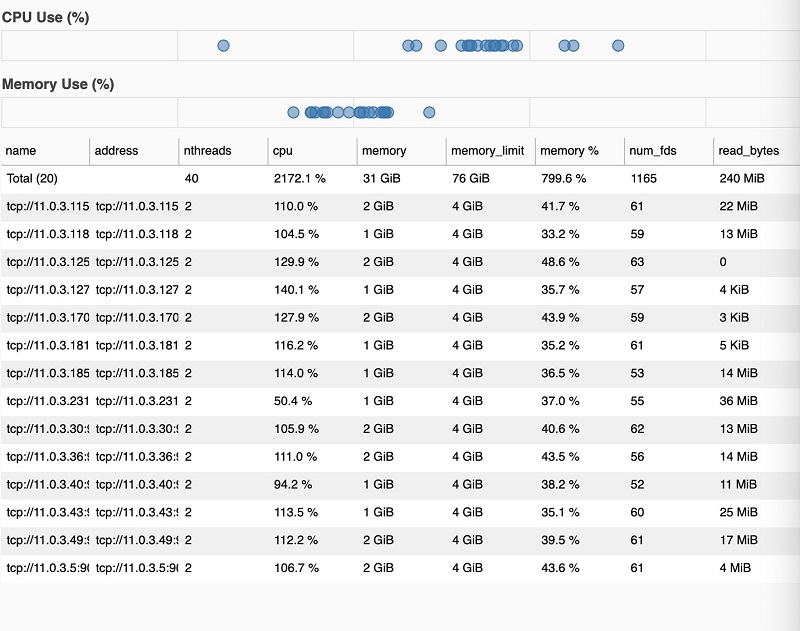Image resolution: width=800 pixels, height=631 pixels.
Task: Click the memory percent value 40.6 %
Action: 560,429
